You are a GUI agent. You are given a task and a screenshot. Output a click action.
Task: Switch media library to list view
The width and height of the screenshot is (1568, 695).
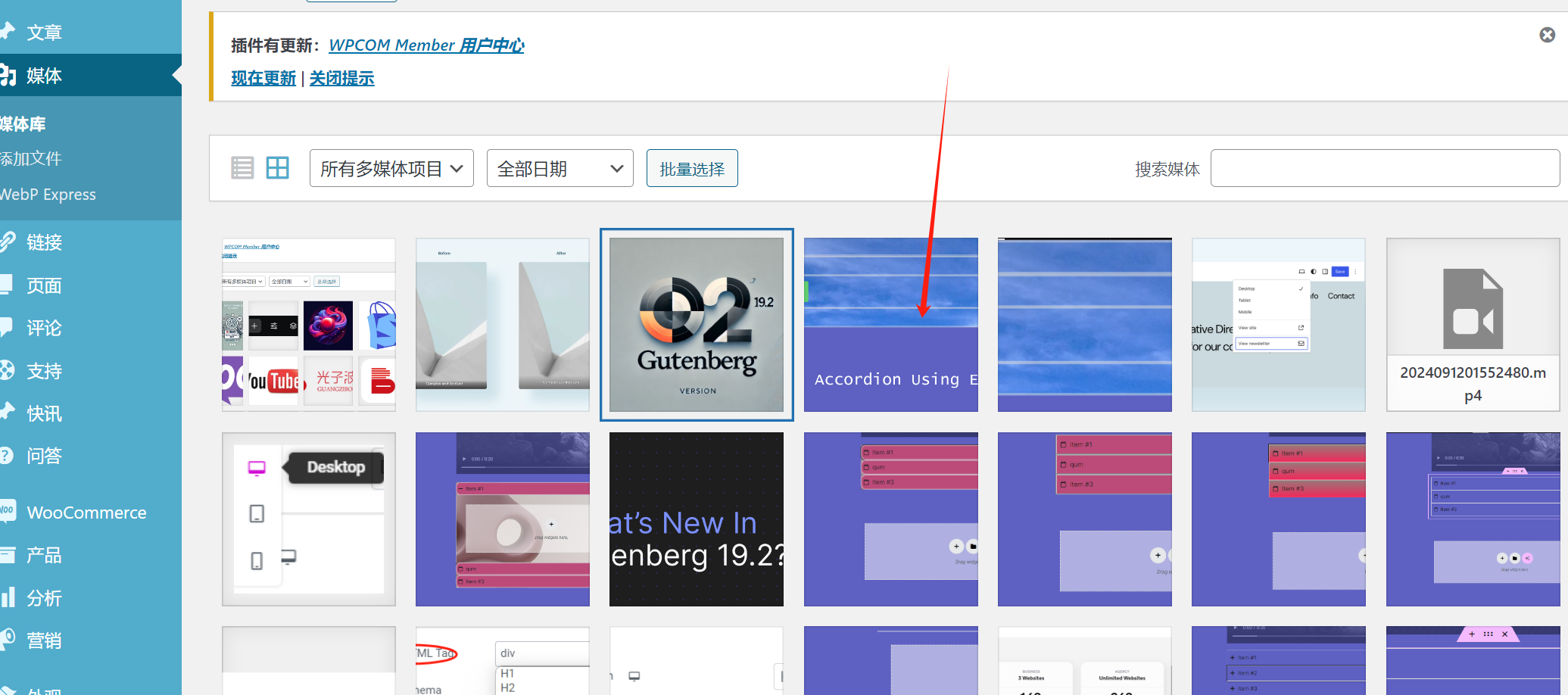coord(242,167)
